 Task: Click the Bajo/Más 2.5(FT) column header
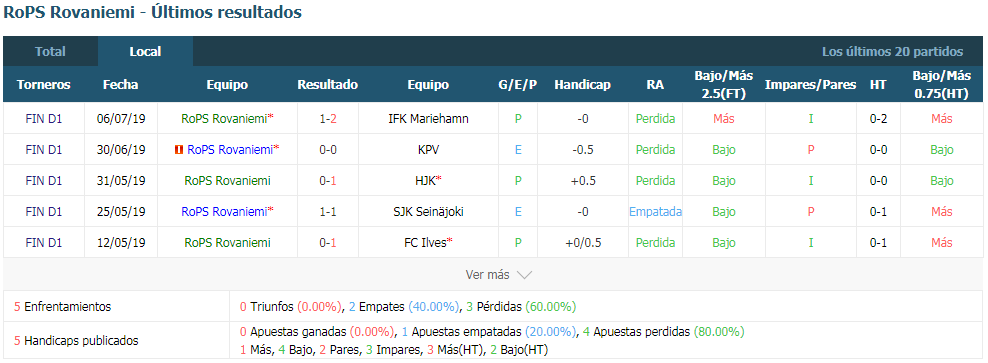pyautogui.click(x=724, y=84)
